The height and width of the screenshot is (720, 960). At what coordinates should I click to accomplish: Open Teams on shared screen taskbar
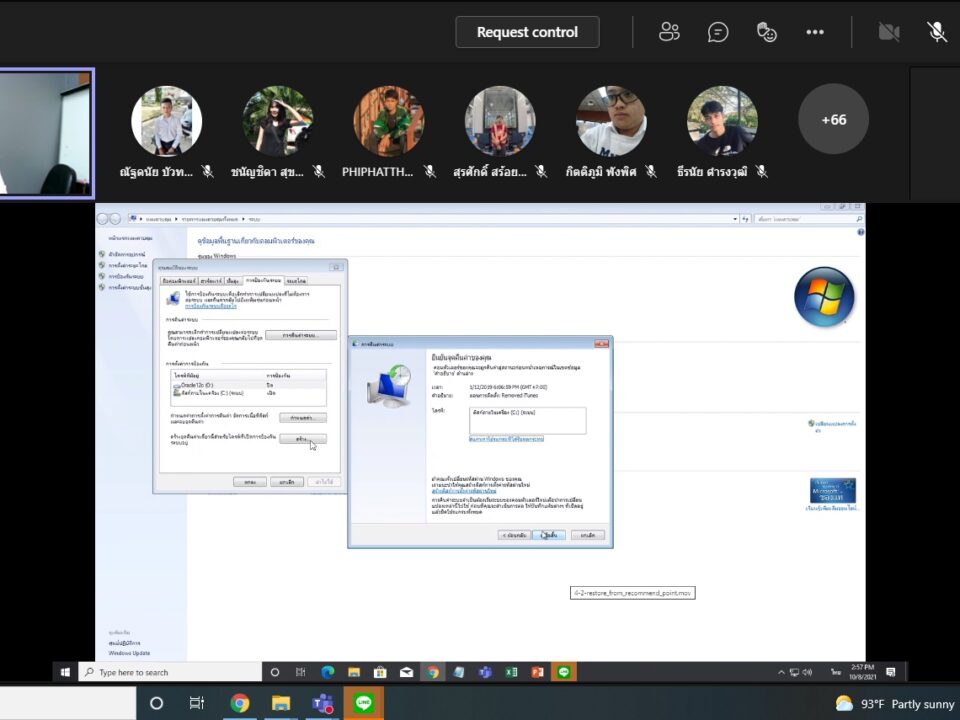tap(485, 672)
